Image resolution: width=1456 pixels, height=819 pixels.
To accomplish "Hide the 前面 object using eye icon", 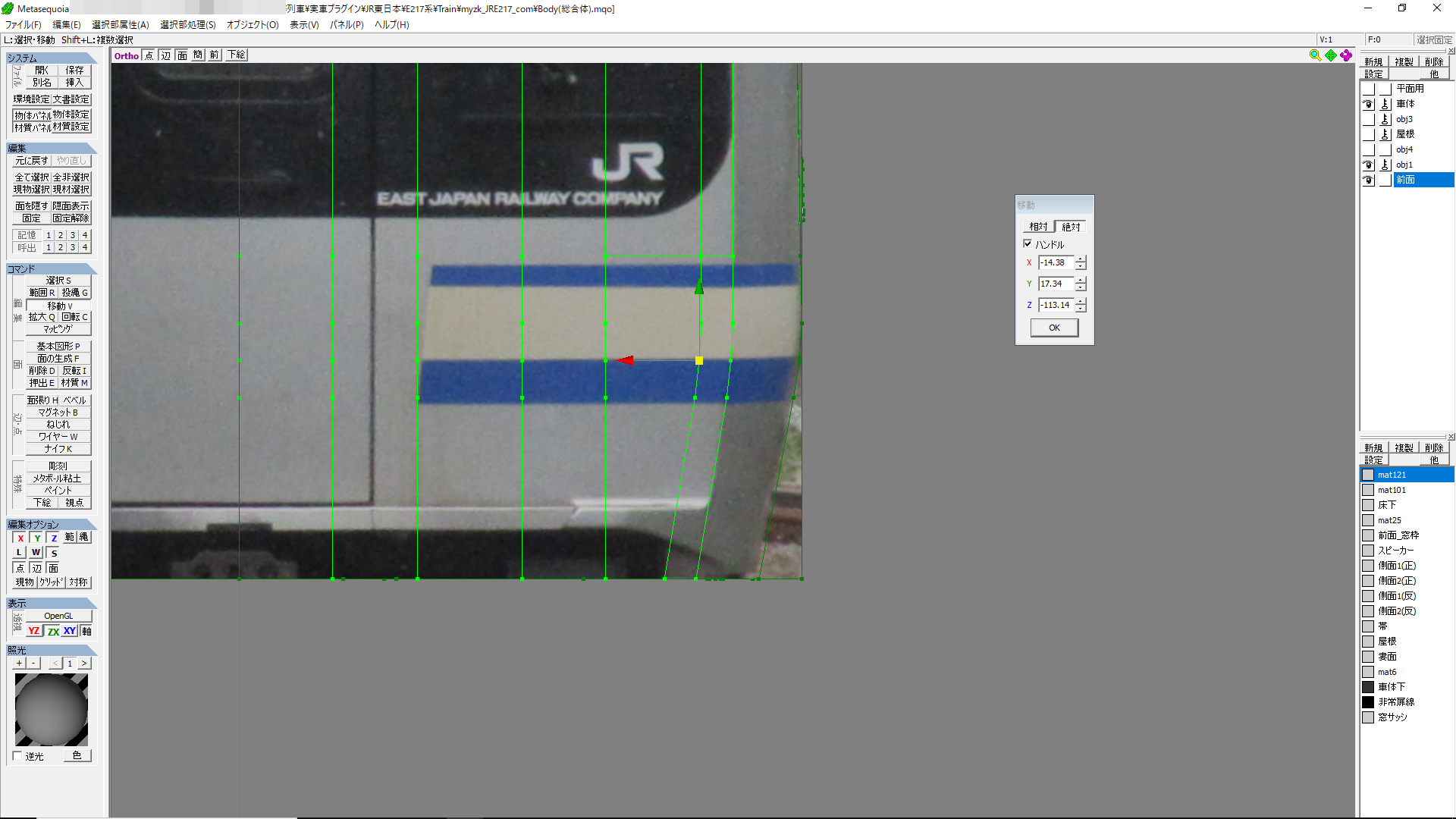I will click(1368, 180).
